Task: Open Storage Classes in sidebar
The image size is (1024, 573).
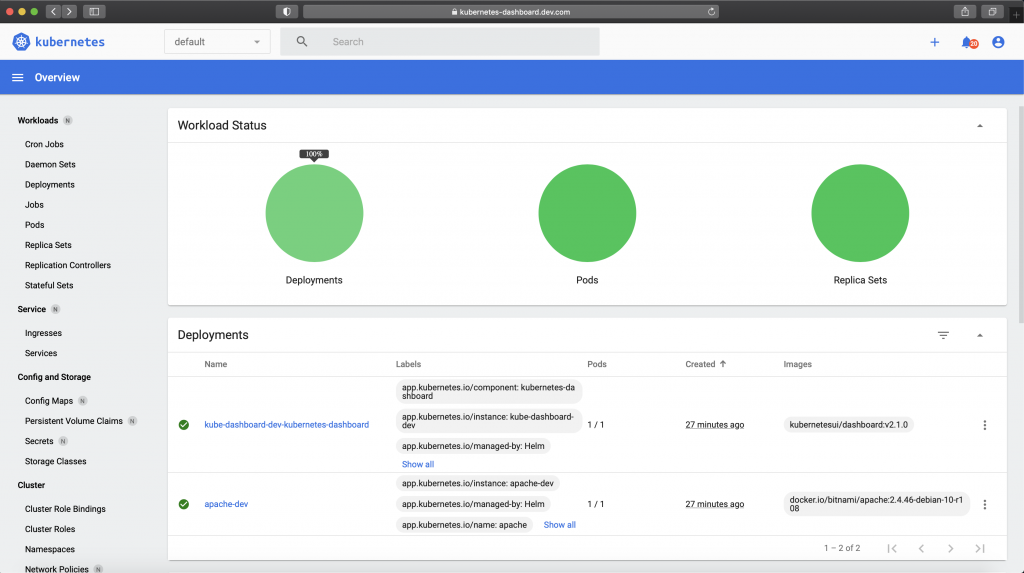Action: coord(56,461)
